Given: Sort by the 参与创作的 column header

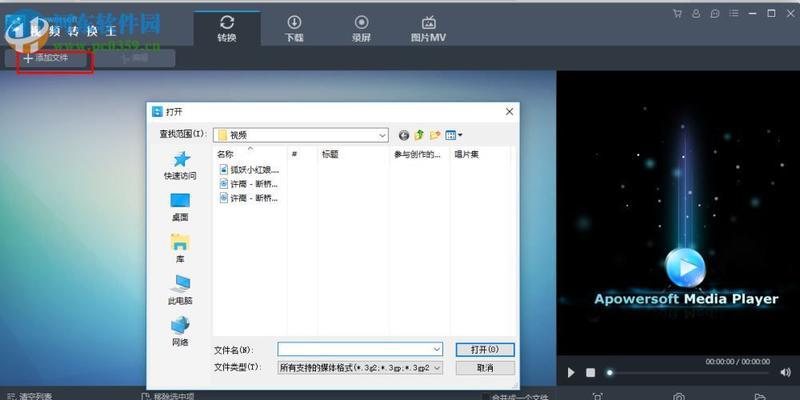Looking at the screenshot, I should [x=420, y=154].
